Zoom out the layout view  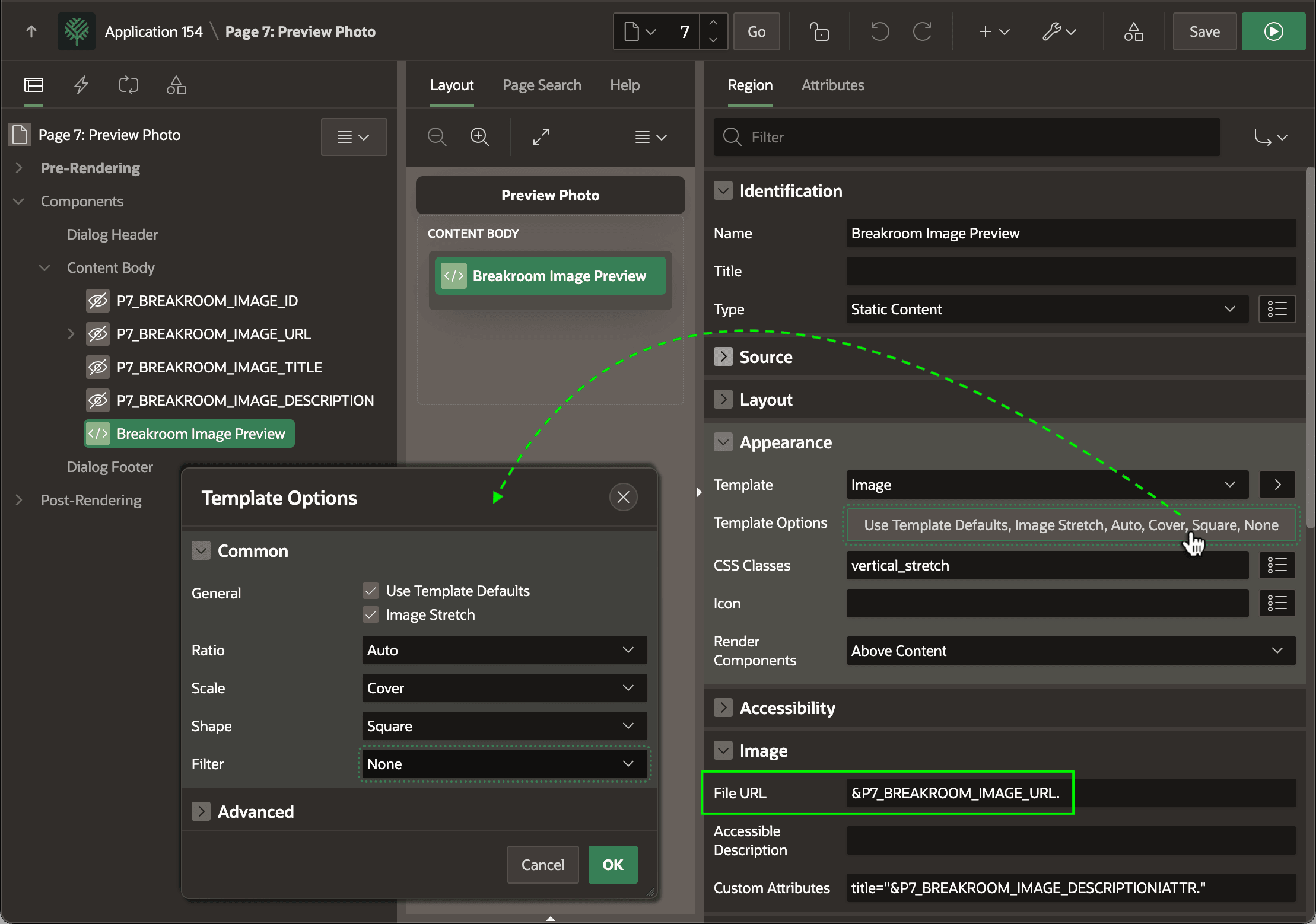click(x=437, y=137)
